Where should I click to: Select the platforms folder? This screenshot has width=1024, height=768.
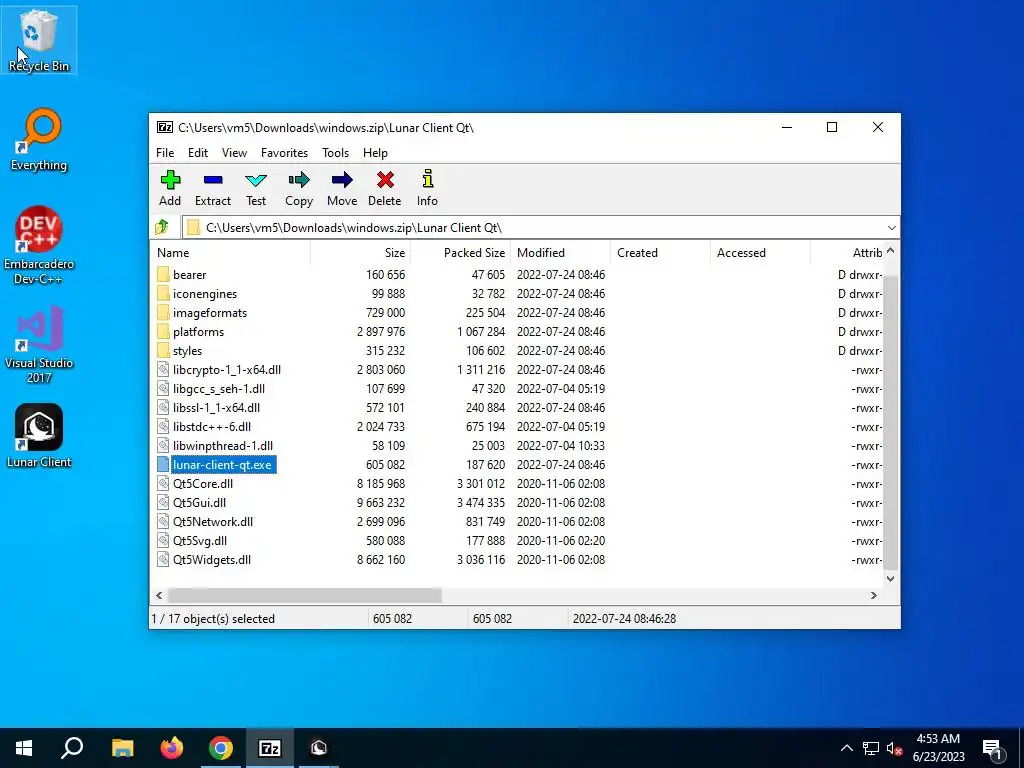198,332
